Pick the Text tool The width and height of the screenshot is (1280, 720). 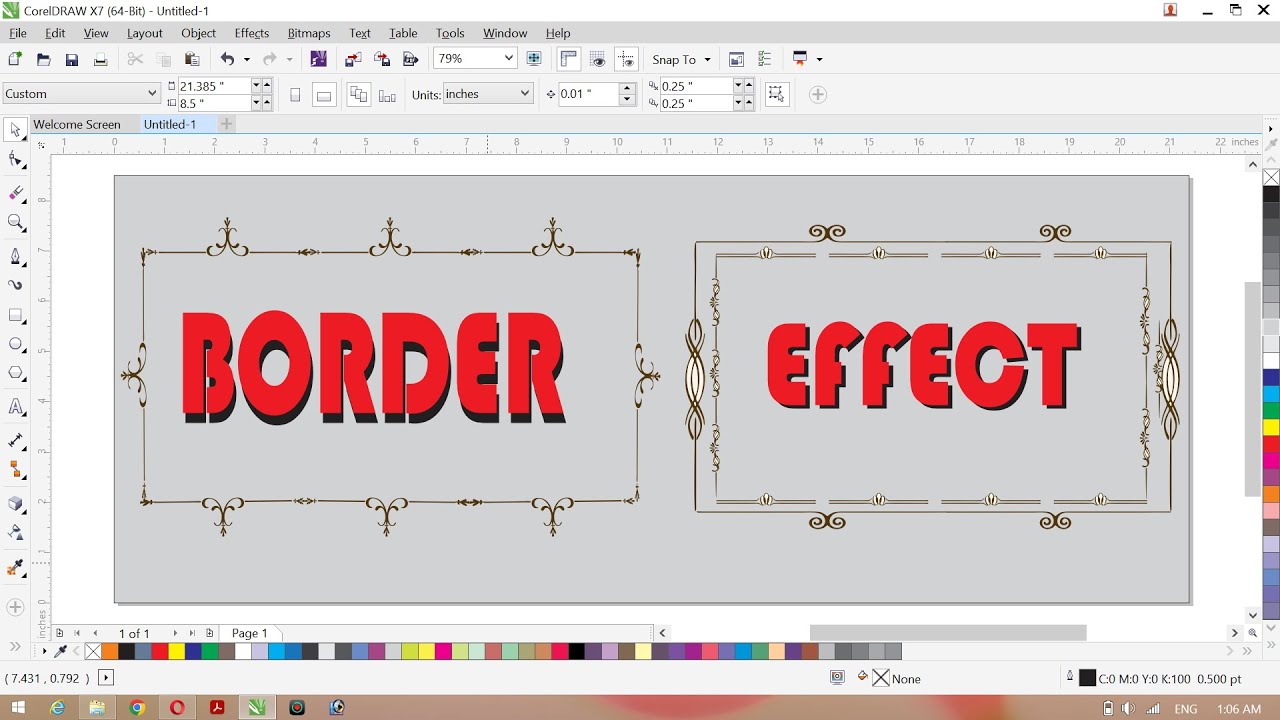pyautogui.click(x=16, y=408)
